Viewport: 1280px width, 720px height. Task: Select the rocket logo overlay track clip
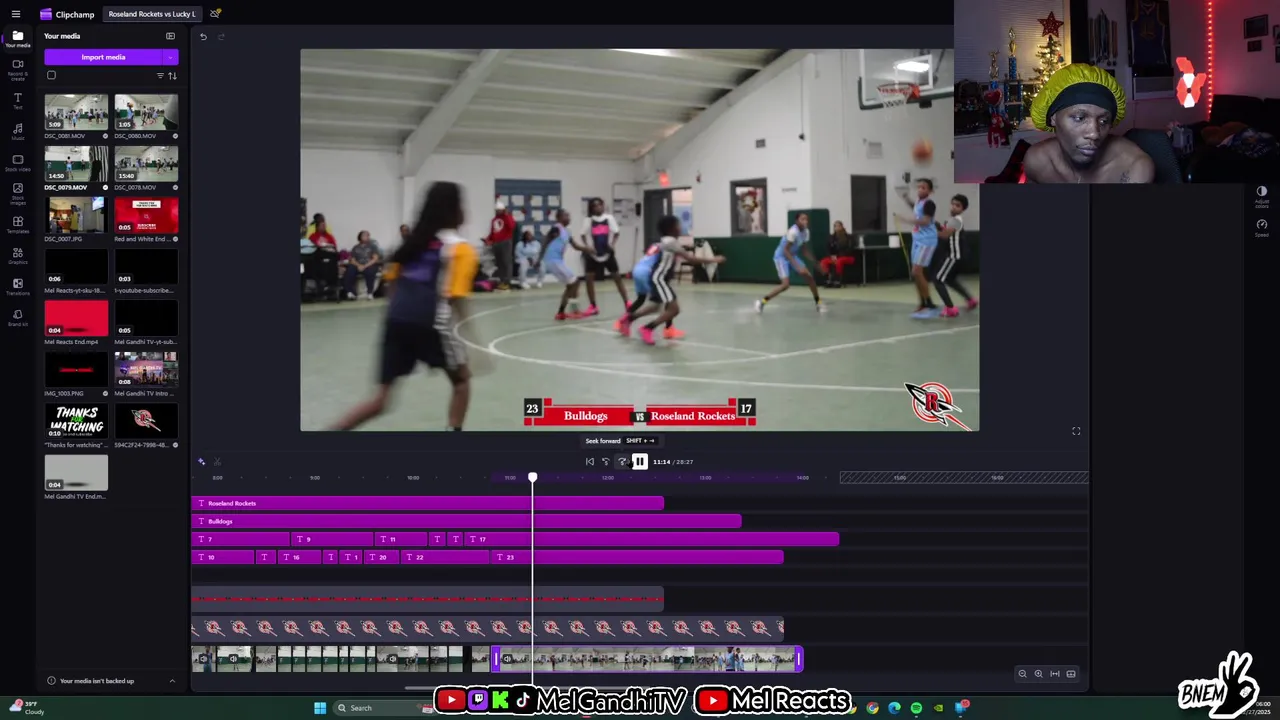pyautogui.click(x=487, y=628)
